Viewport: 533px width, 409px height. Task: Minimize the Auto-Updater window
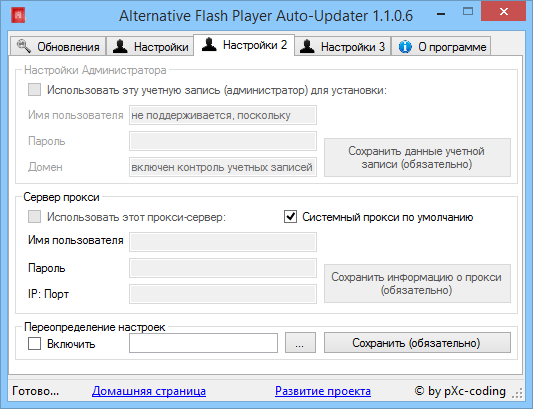(441, 14)
